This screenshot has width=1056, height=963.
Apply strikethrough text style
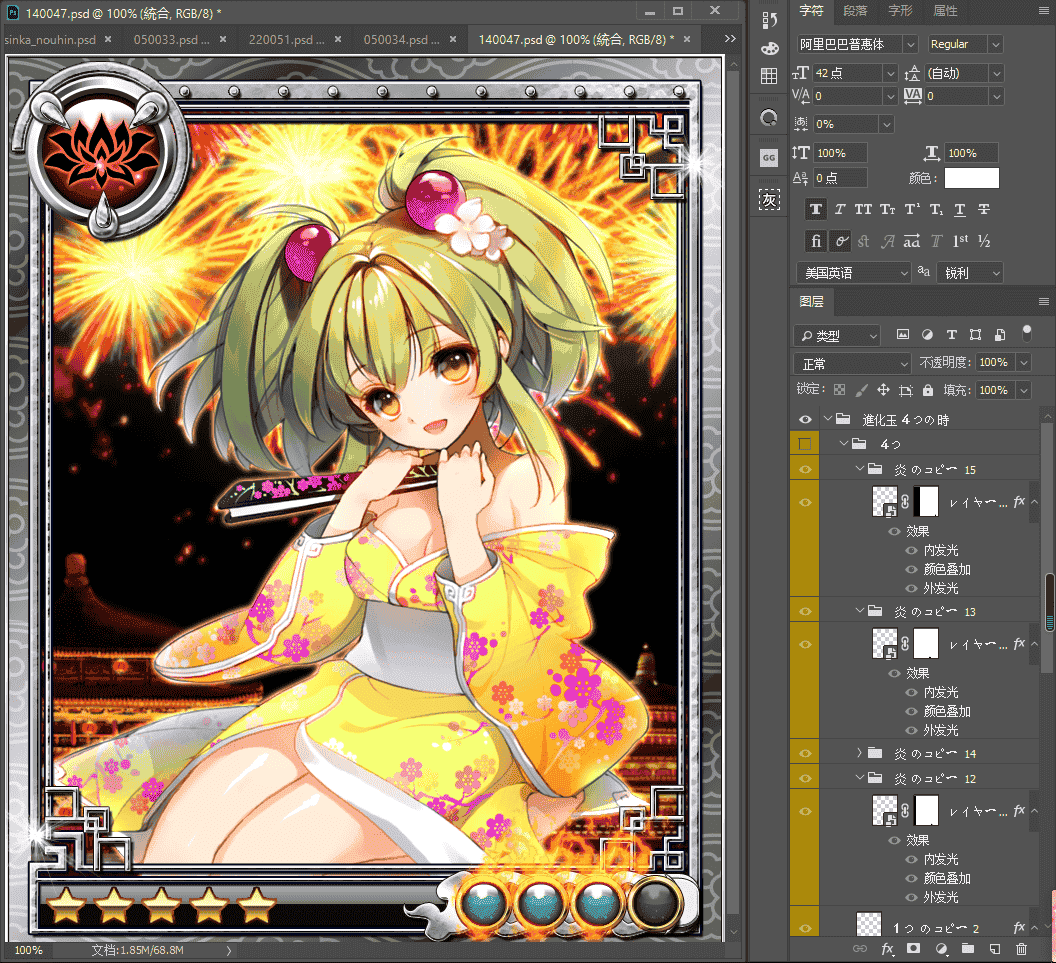984,209
